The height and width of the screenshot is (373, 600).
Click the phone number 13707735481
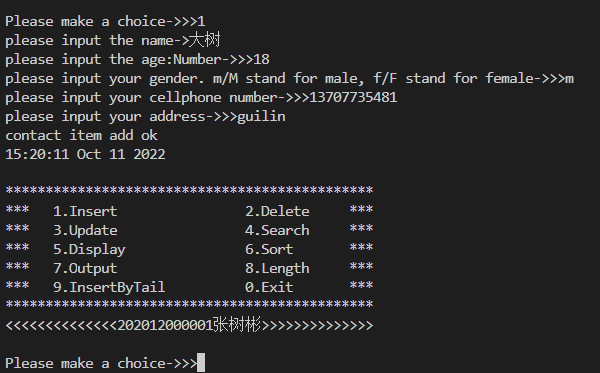(353, 97)
